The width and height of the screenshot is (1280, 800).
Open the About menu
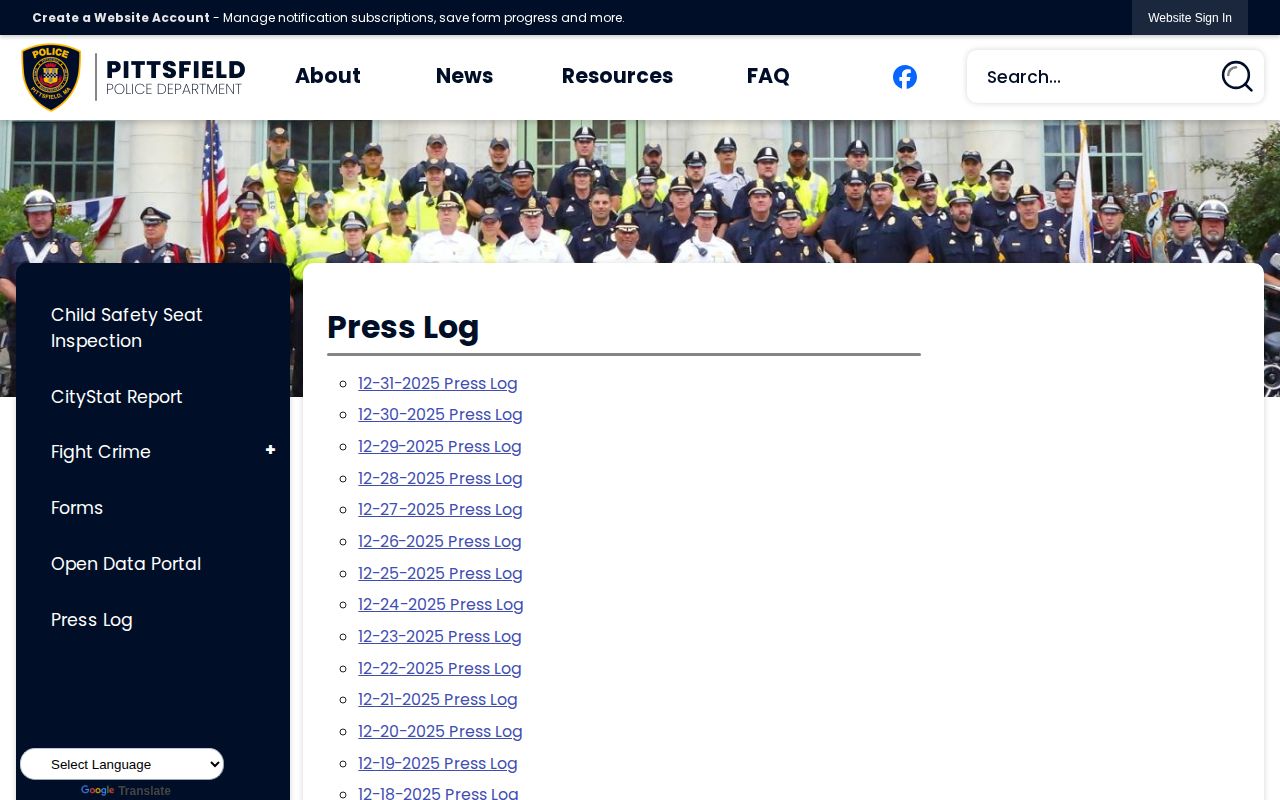(328, 76)
